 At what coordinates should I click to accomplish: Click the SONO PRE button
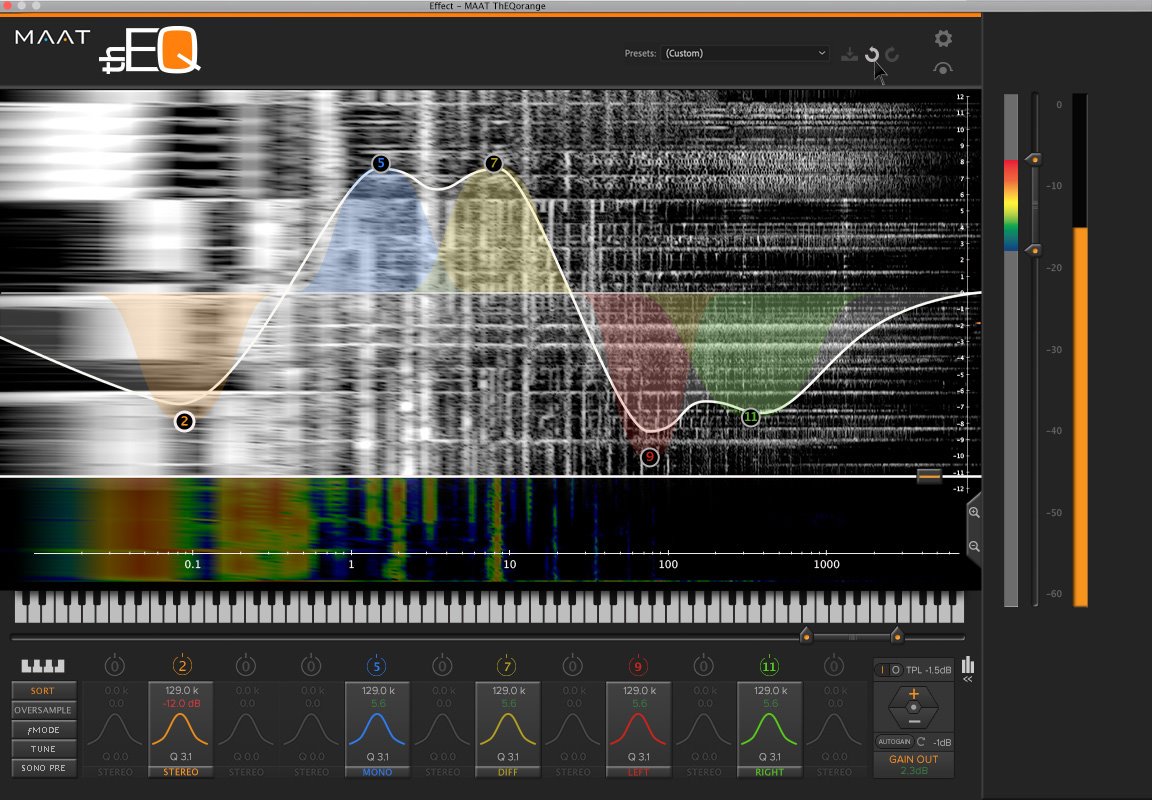[x=43, y=768]
